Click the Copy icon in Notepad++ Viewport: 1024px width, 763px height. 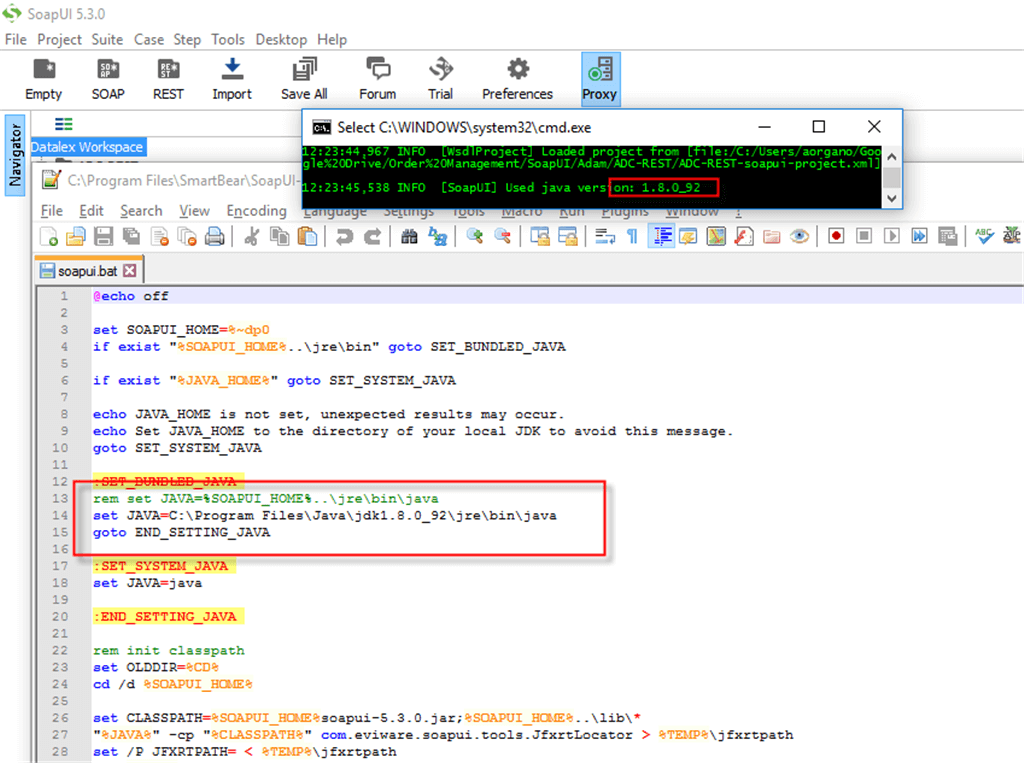pos(280,236)
